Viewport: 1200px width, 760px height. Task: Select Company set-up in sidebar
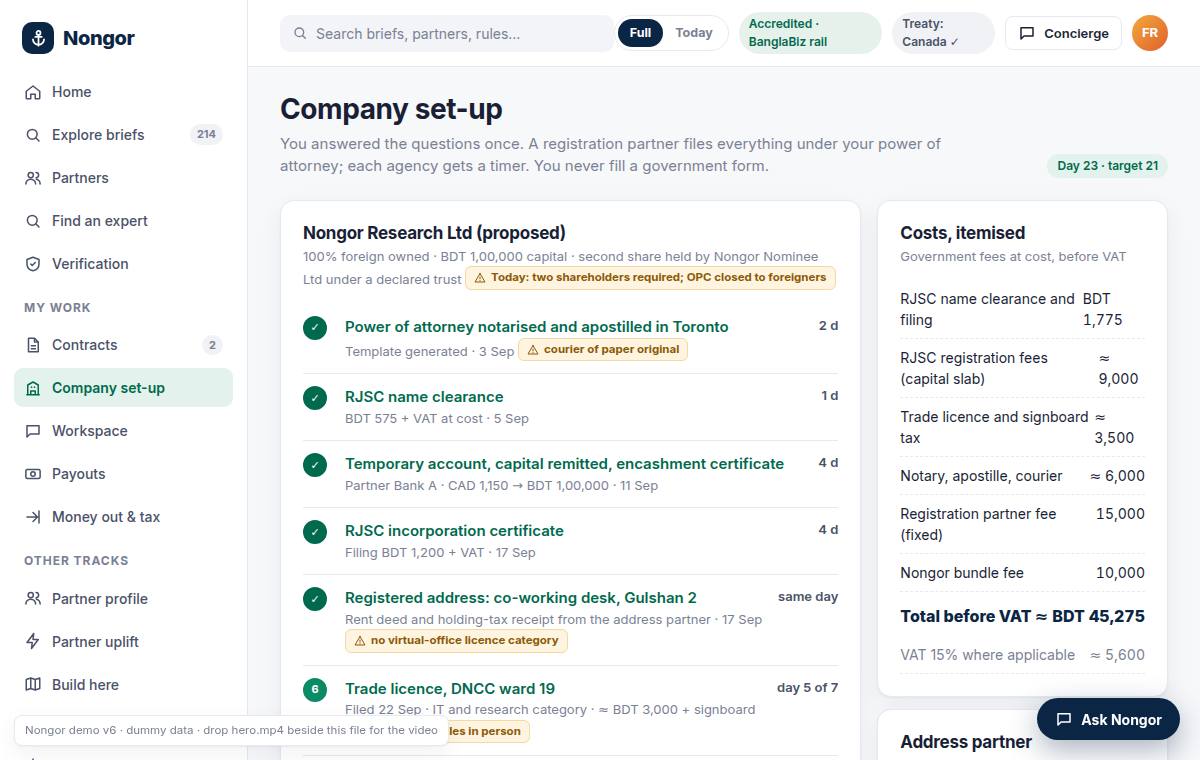coord(123,388)
